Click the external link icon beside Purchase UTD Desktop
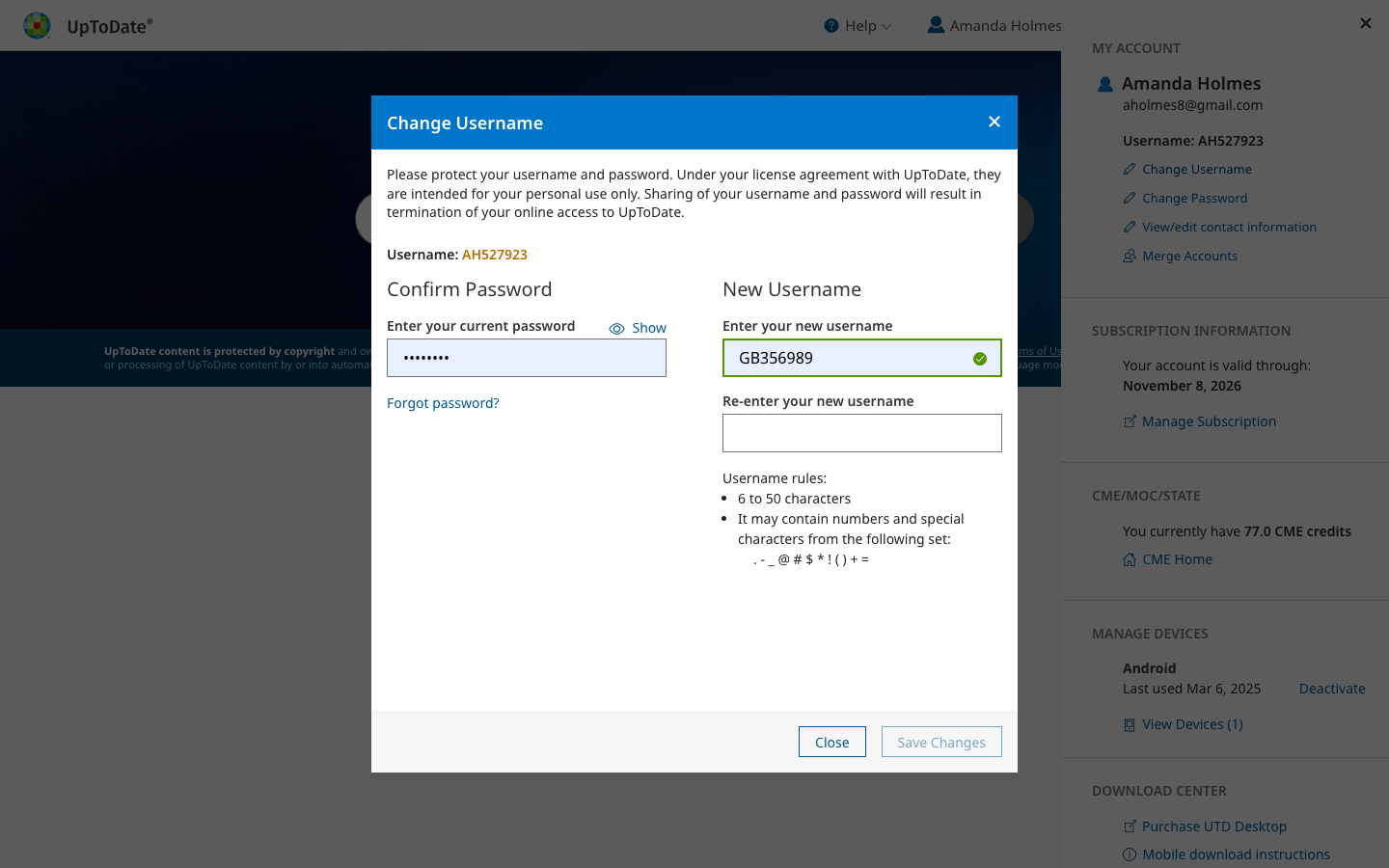Image resolution: width=1389 pixels, height=868 pixels. pos(1130,827)
